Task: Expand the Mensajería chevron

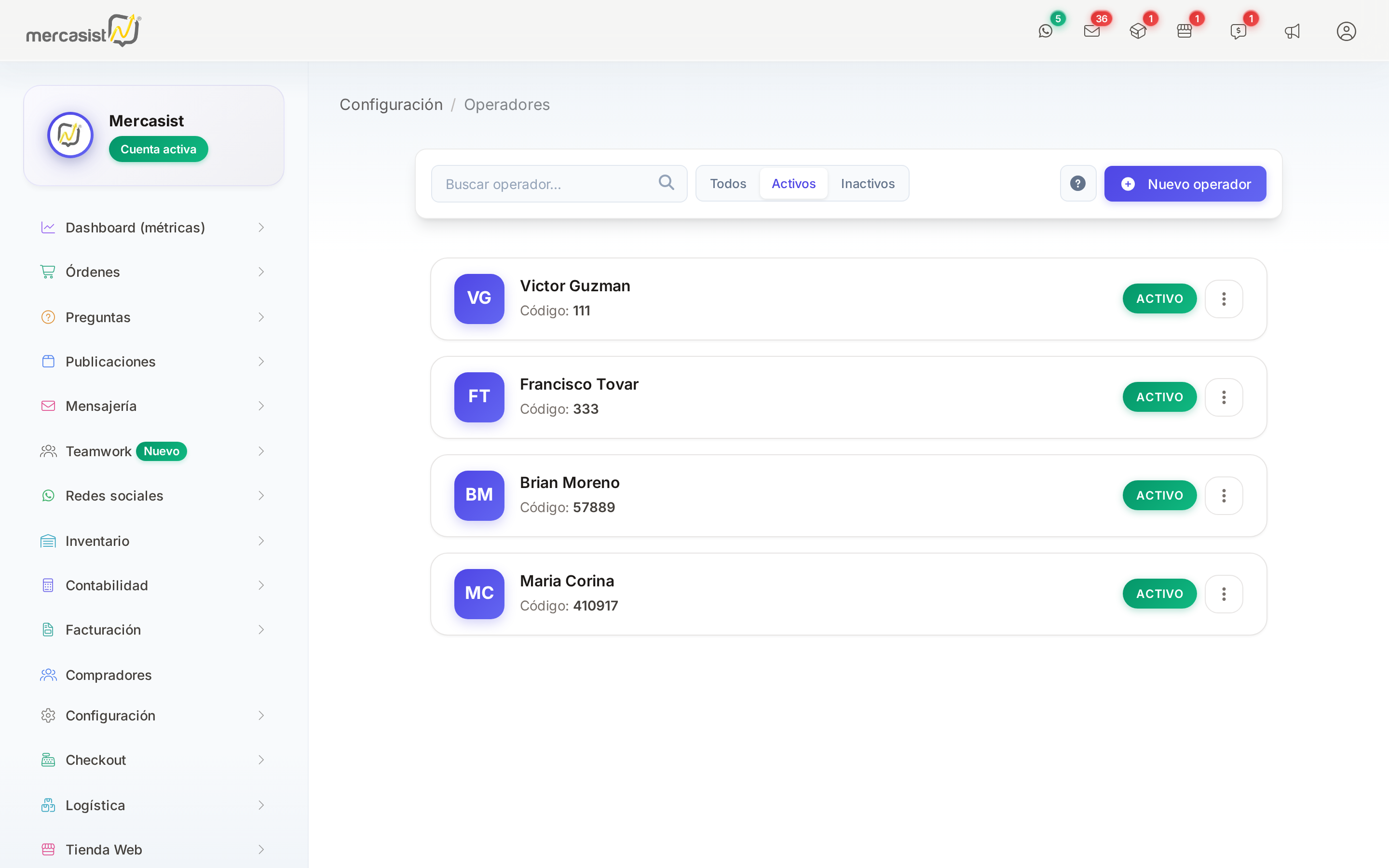Action: [x=261, y=406]
